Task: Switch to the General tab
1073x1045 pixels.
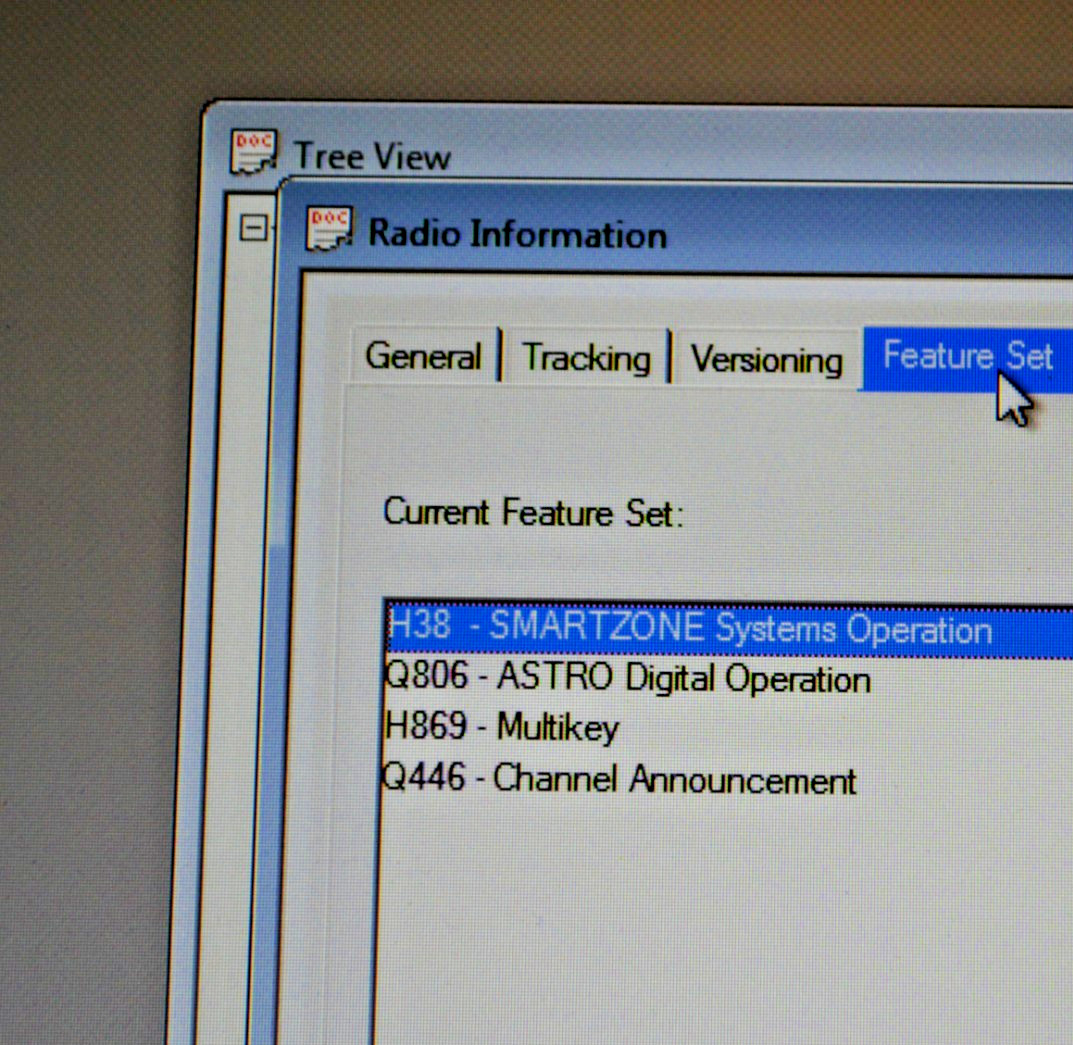Action: [x=424, y=356]
